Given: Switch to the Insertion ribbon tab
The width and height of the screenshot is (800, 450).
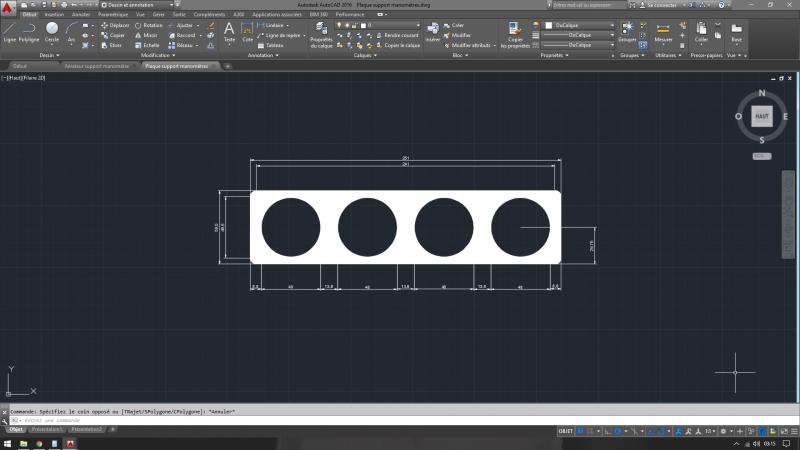Looking at the screenshot, I should point(54,15).
